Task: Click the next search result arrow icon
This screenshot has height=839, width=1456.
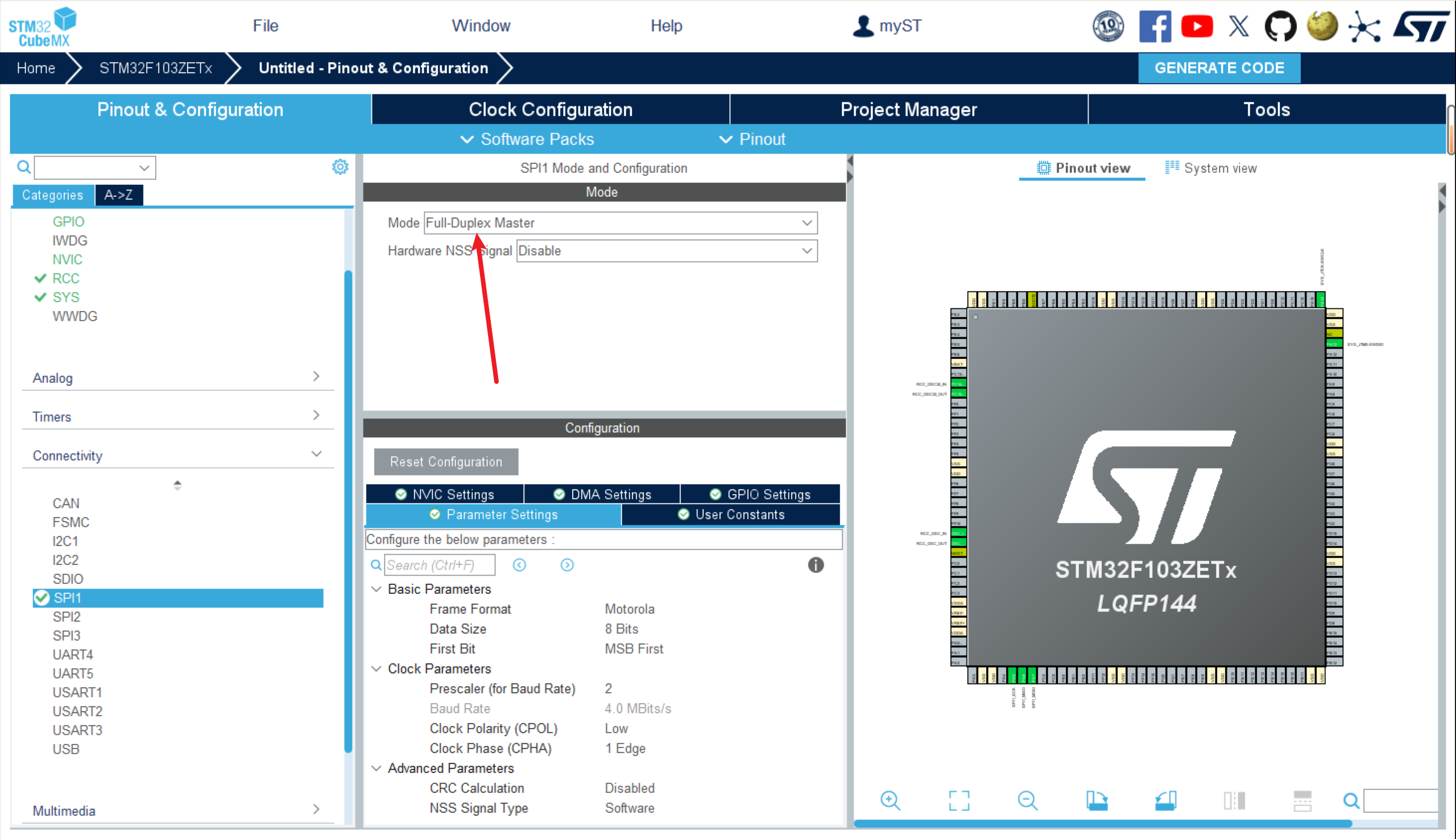Action: (567, 565)
